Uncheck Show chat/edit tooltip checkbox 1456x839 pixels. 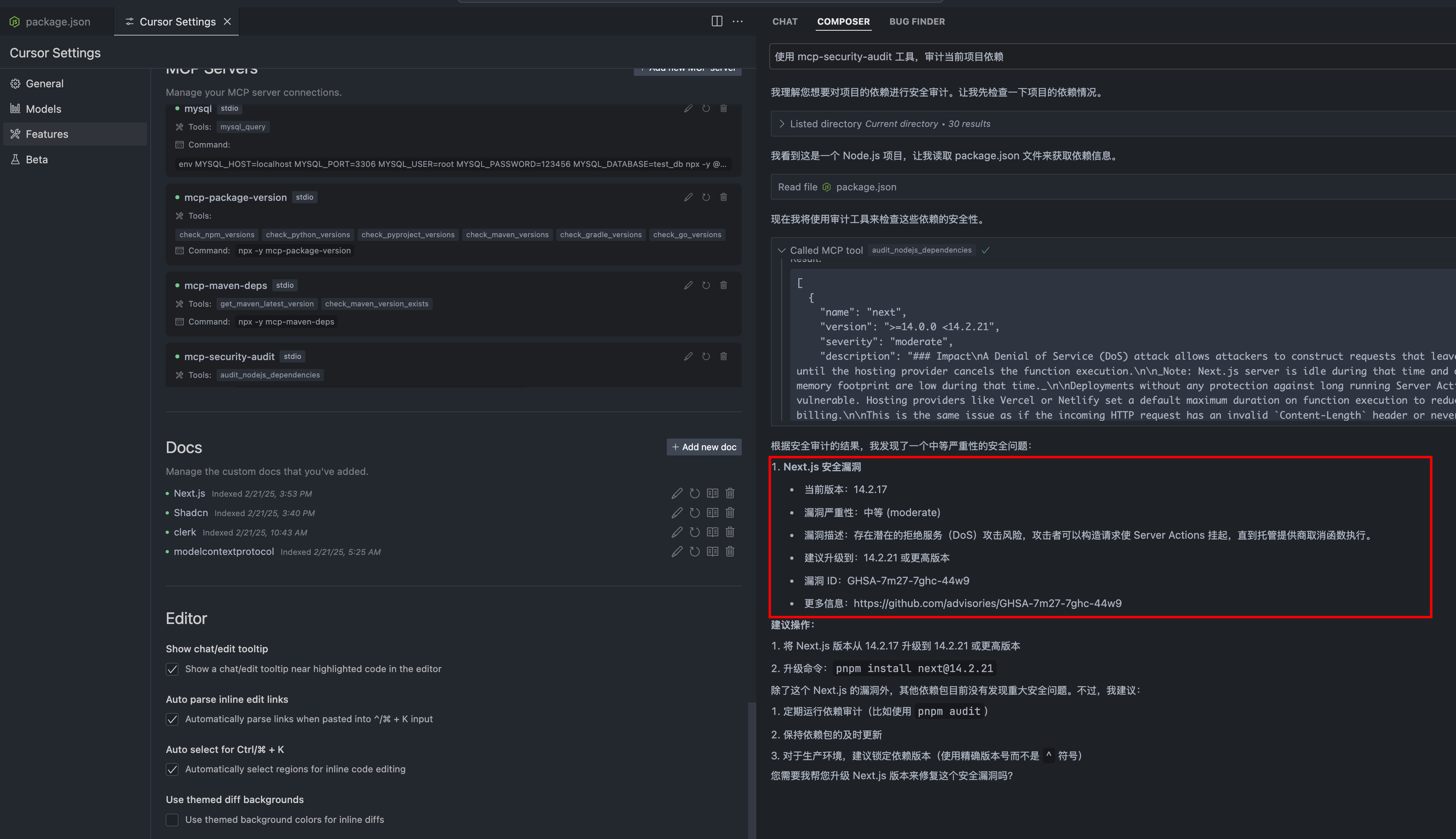[172, 669]
